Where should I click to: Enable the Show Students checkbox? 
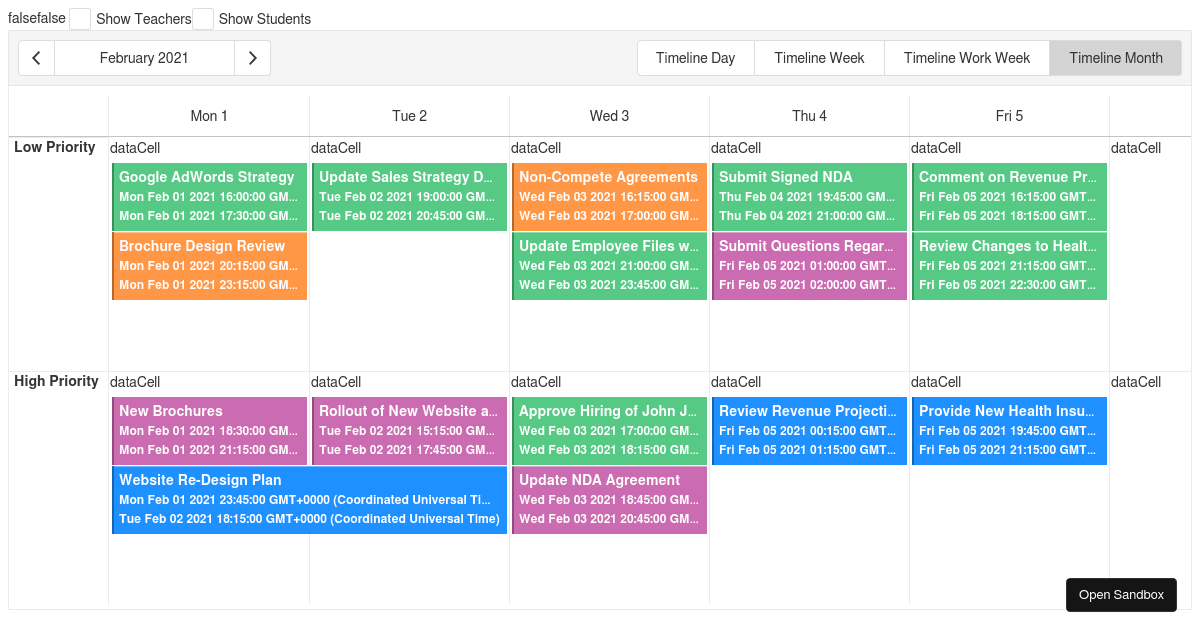point(203,18)
